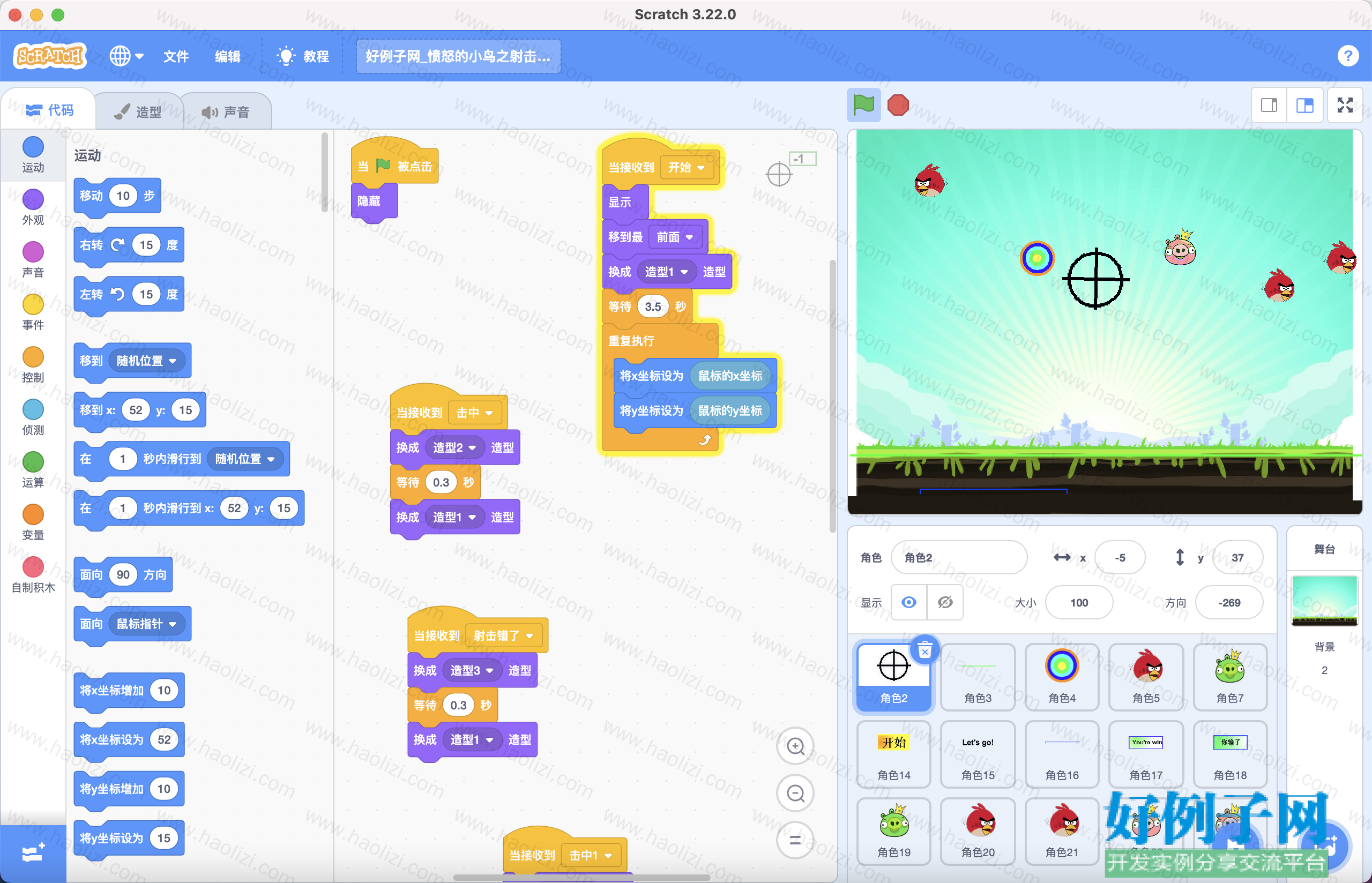Click the 左转 15 度 block
This screenshot has width=1372, height=883.
[129, 295]
